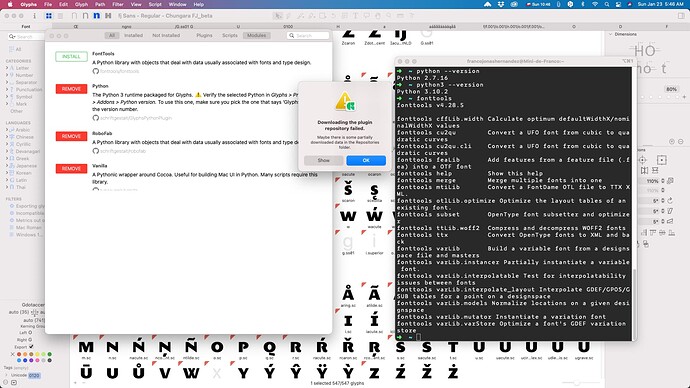Expand the Unicode disclosure arrow

pyautogui.click(x=6, y=375)
